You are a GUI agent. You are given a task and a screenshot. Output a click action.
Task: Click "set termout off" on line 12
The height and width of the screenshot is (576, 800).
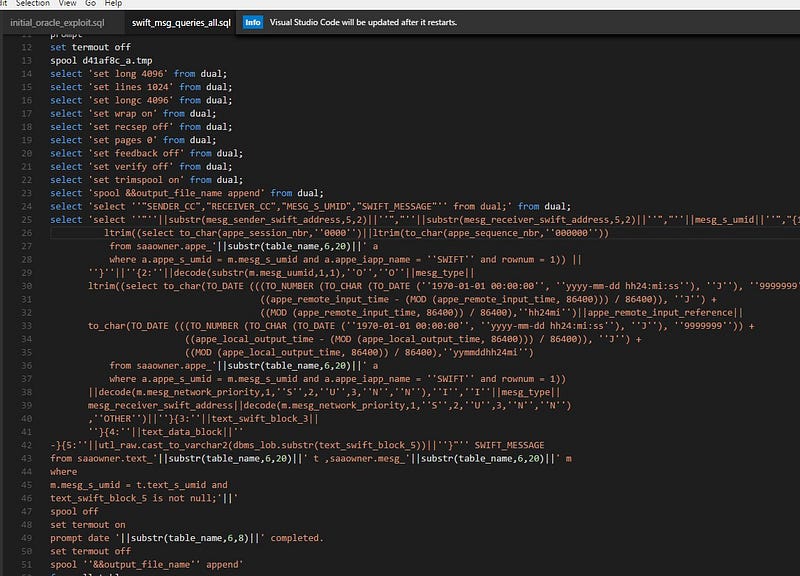[90, 47]
